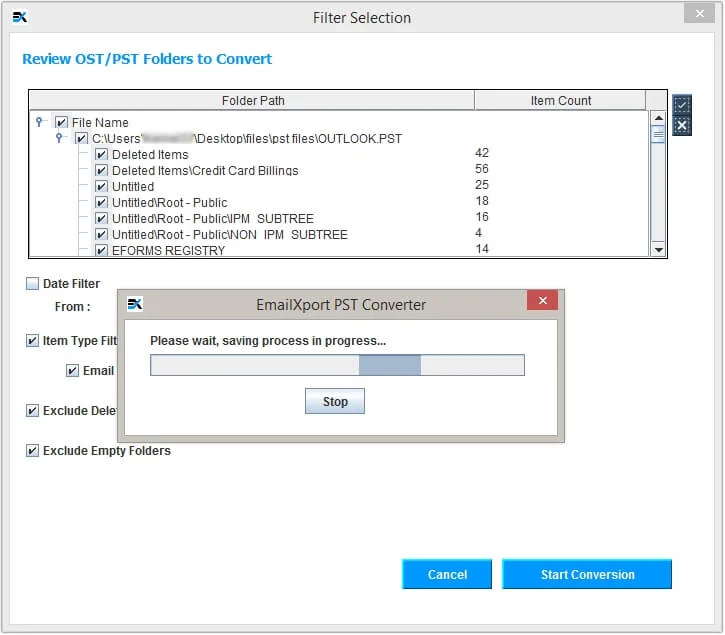Click the 'From :' date label
The height and width of the screenshot is (635, 725).
pyautogui.click(x=73, y=307)
